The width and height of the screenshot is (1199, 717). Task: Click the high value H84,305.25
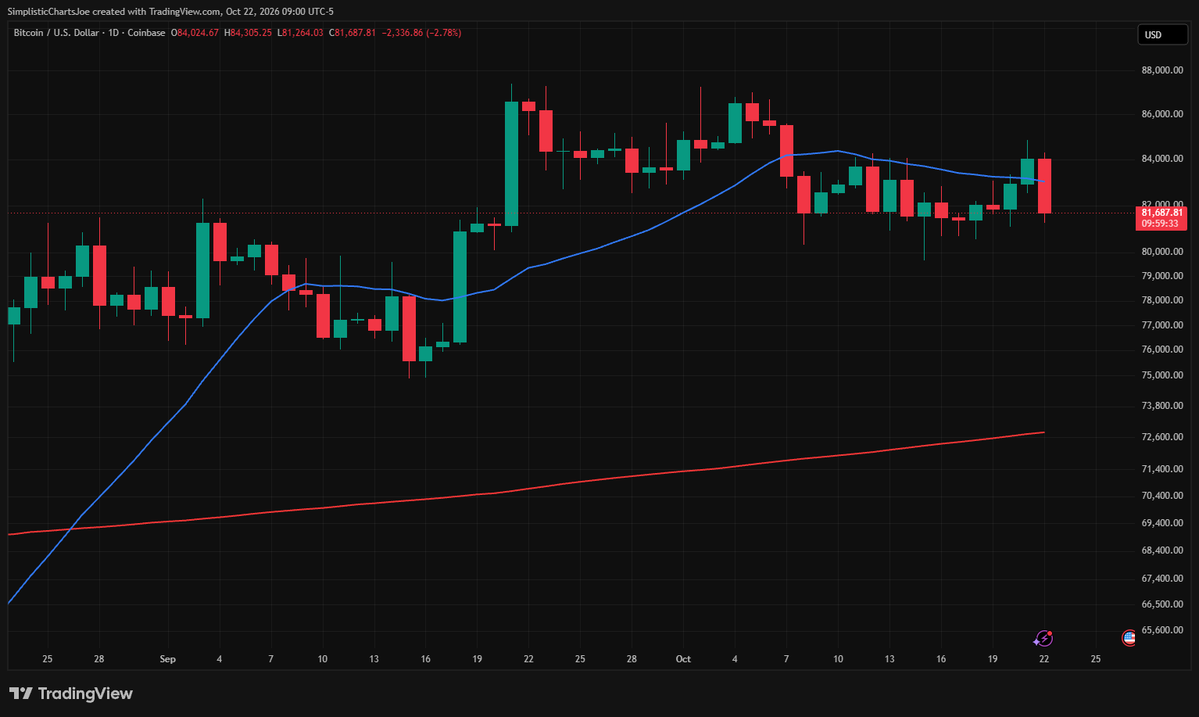[x=248, y=33]
